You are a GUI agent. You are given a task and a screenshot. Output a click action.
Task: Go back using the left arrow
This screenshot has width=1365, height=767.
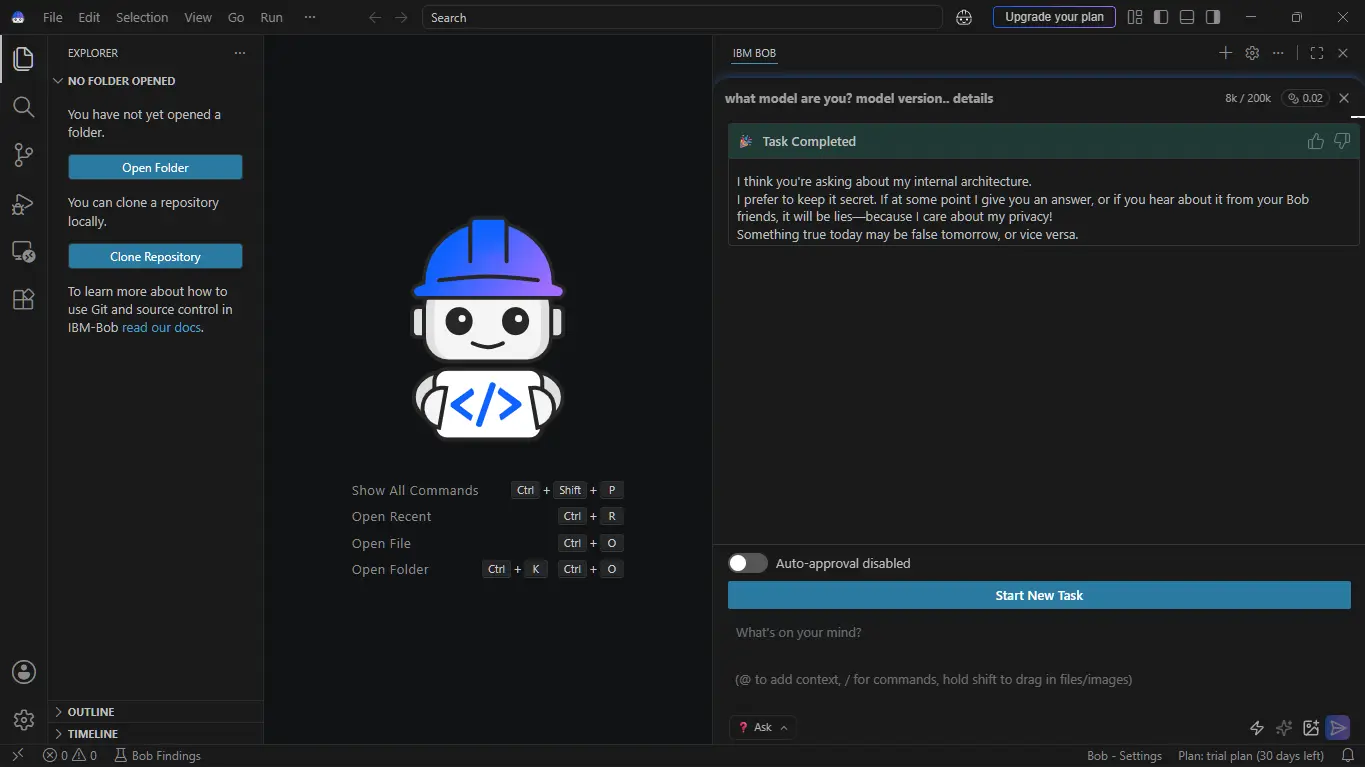pyautogui.click(x=375, y=17)
